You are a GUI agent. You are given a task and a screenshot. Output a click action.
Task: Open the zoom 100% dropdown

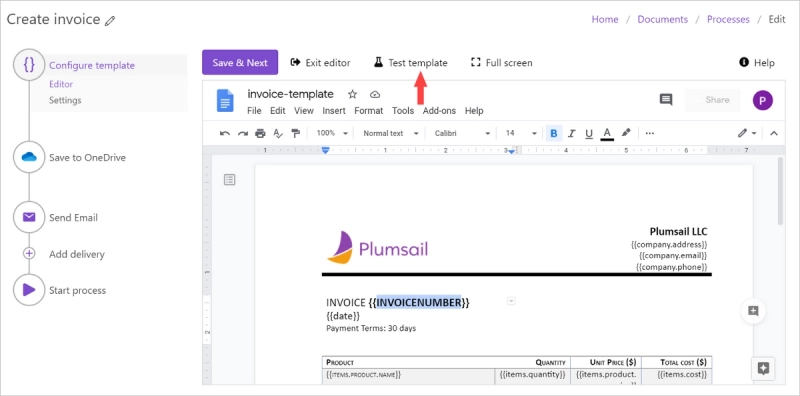(x=332, y=133)
